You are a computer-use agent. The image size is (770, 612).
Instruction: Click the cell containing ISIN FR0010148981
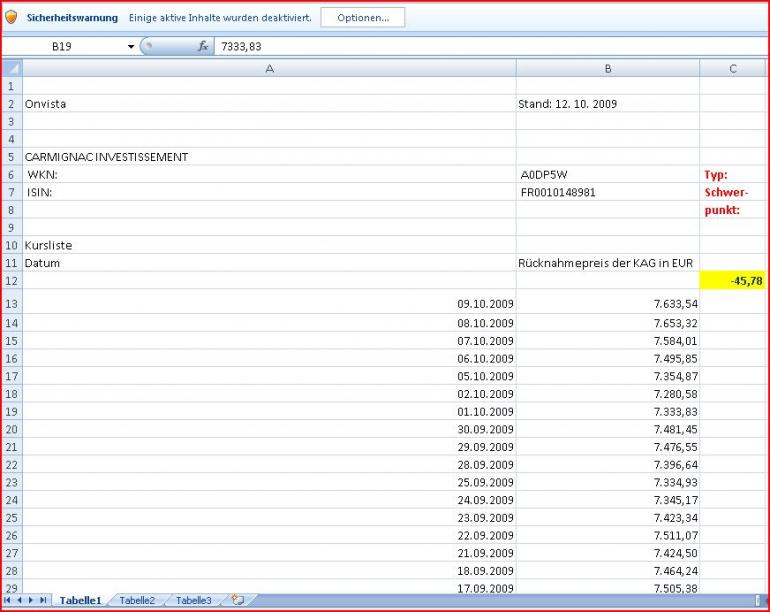click(607, 192)
